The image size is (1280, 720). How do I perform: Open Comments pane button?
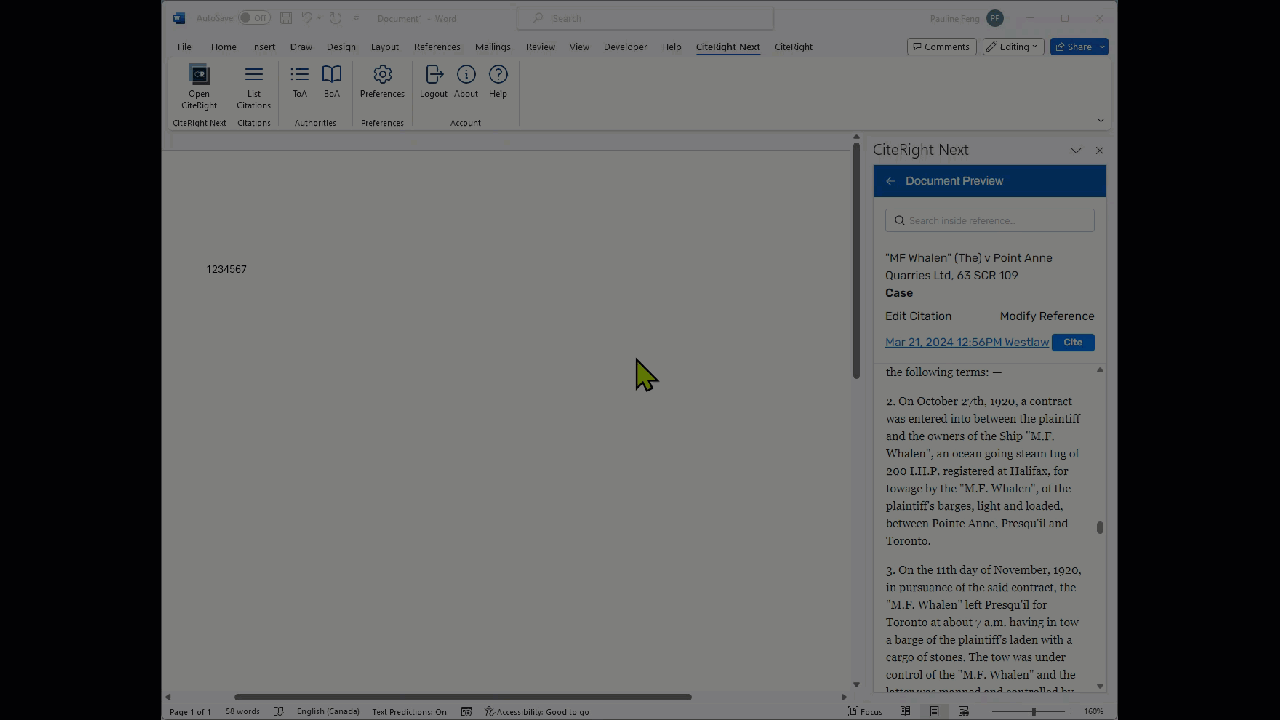coord(942,47)
